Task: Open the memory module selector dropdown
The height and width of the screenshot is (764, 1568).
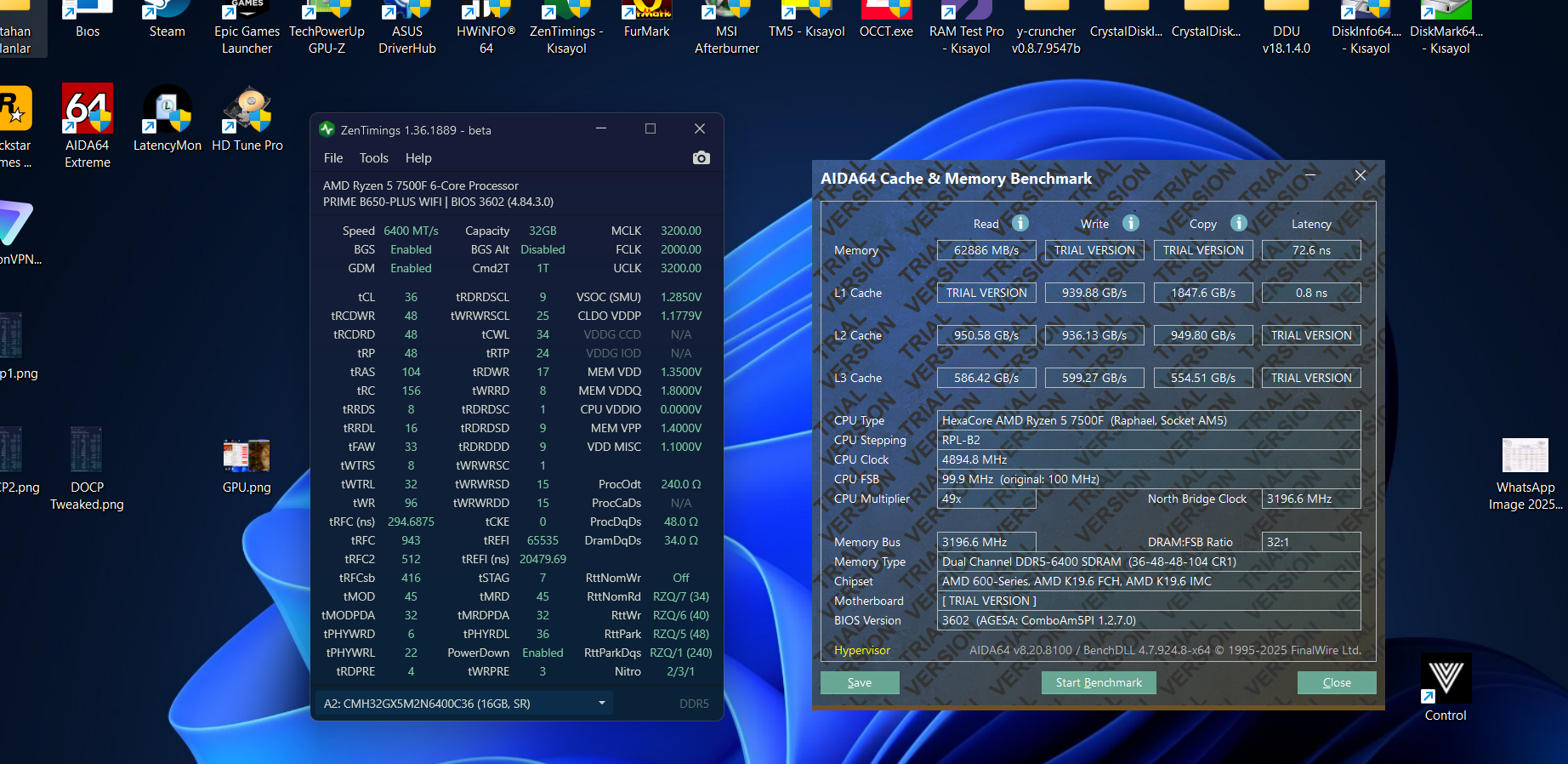Action: 464,704
